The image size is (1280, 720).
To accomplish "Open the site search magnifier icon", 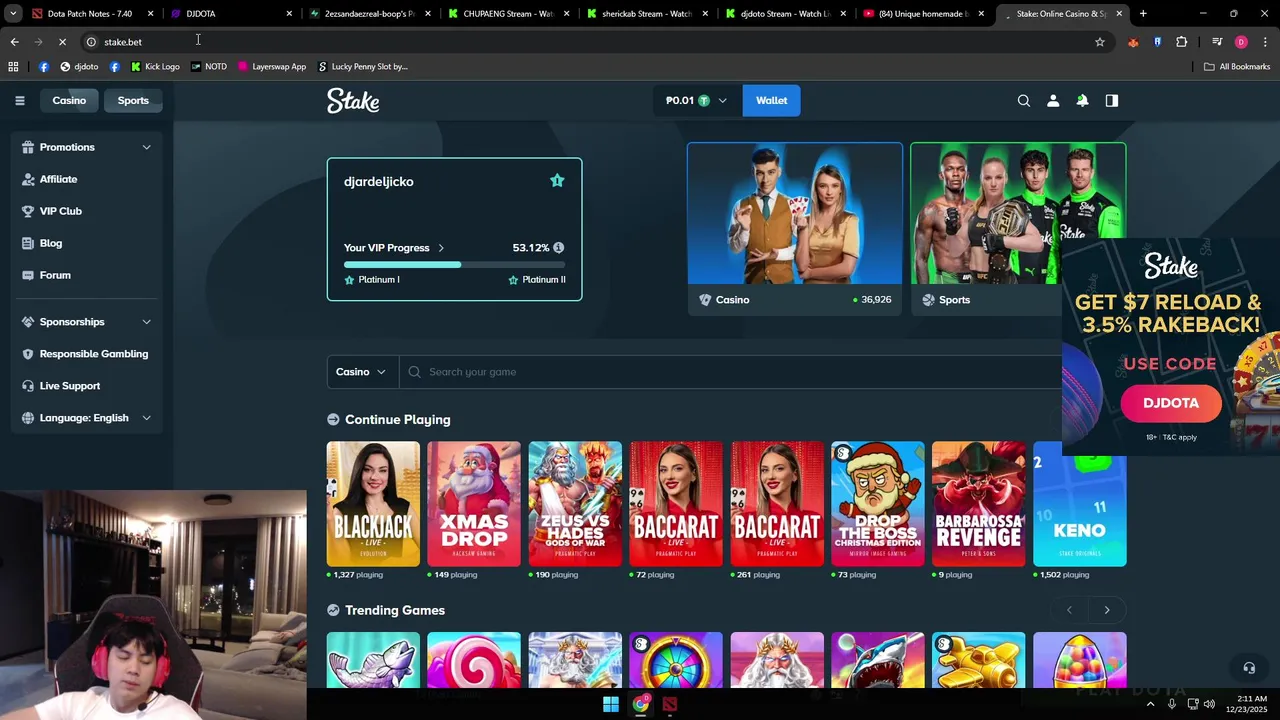I will pyautogui.click(x=1023, y=100).
